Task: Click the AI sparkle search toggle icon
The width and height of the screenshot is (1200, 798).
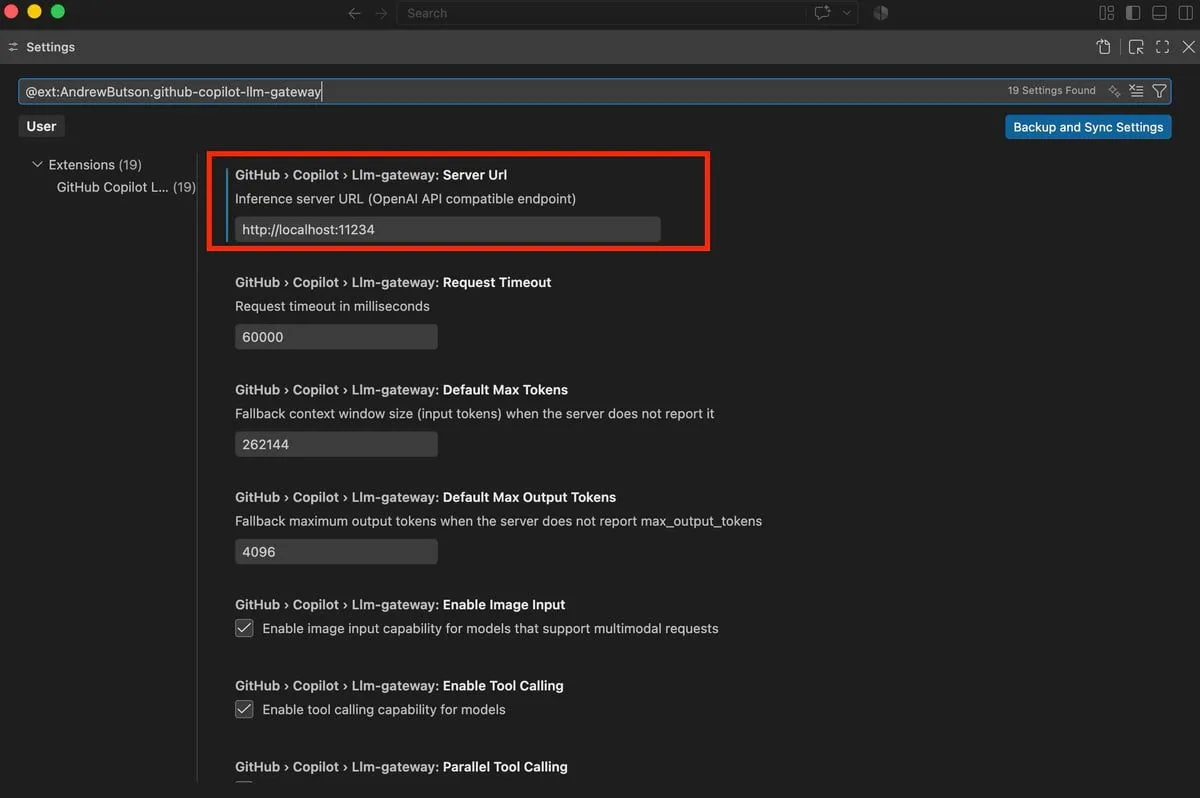Action: [x=1114, y=91]
